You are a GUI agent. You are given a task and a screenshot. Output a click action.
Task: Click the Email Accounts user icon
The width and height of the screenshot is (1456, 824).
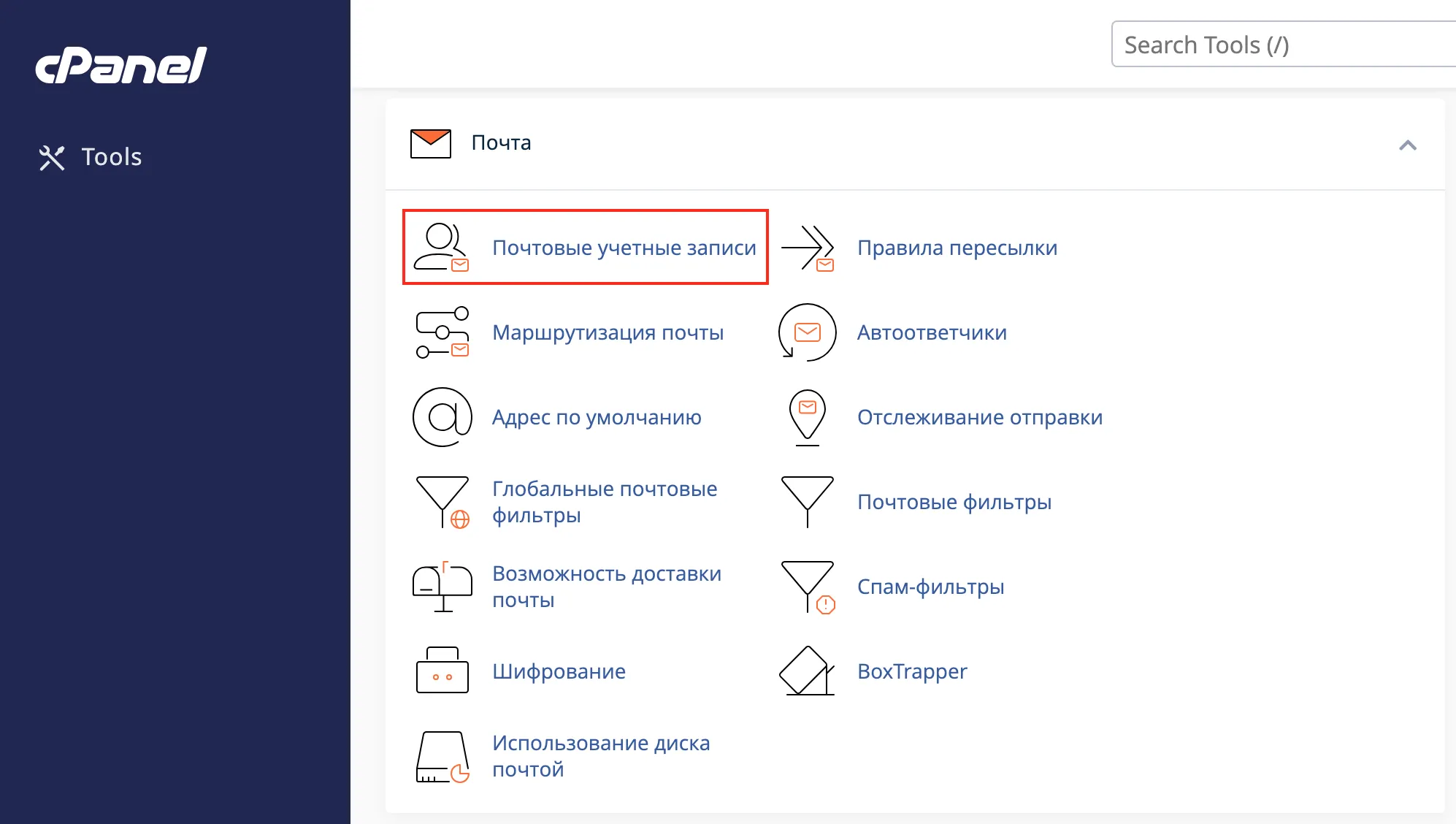point(442,248)
